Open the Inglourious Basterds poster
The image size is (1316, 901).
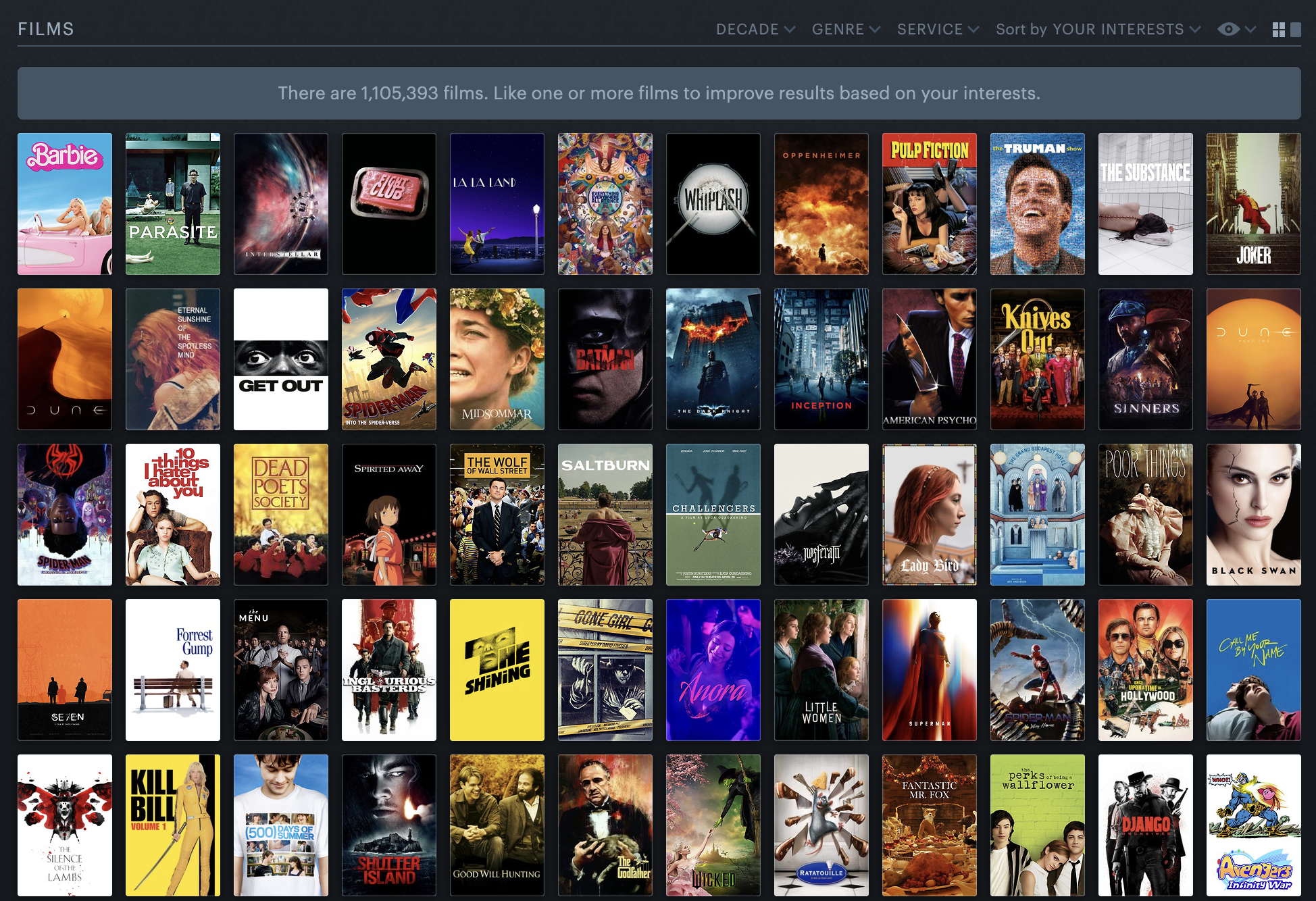[389, 670]
